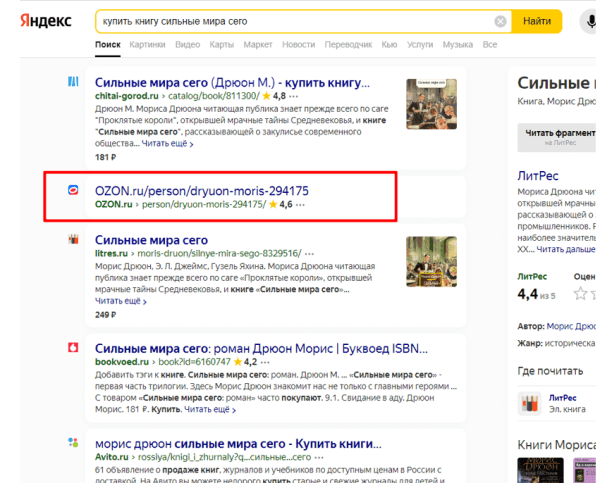
Task: Open ЛитРес heading link in side panel
Action: (x=538, y=176)
